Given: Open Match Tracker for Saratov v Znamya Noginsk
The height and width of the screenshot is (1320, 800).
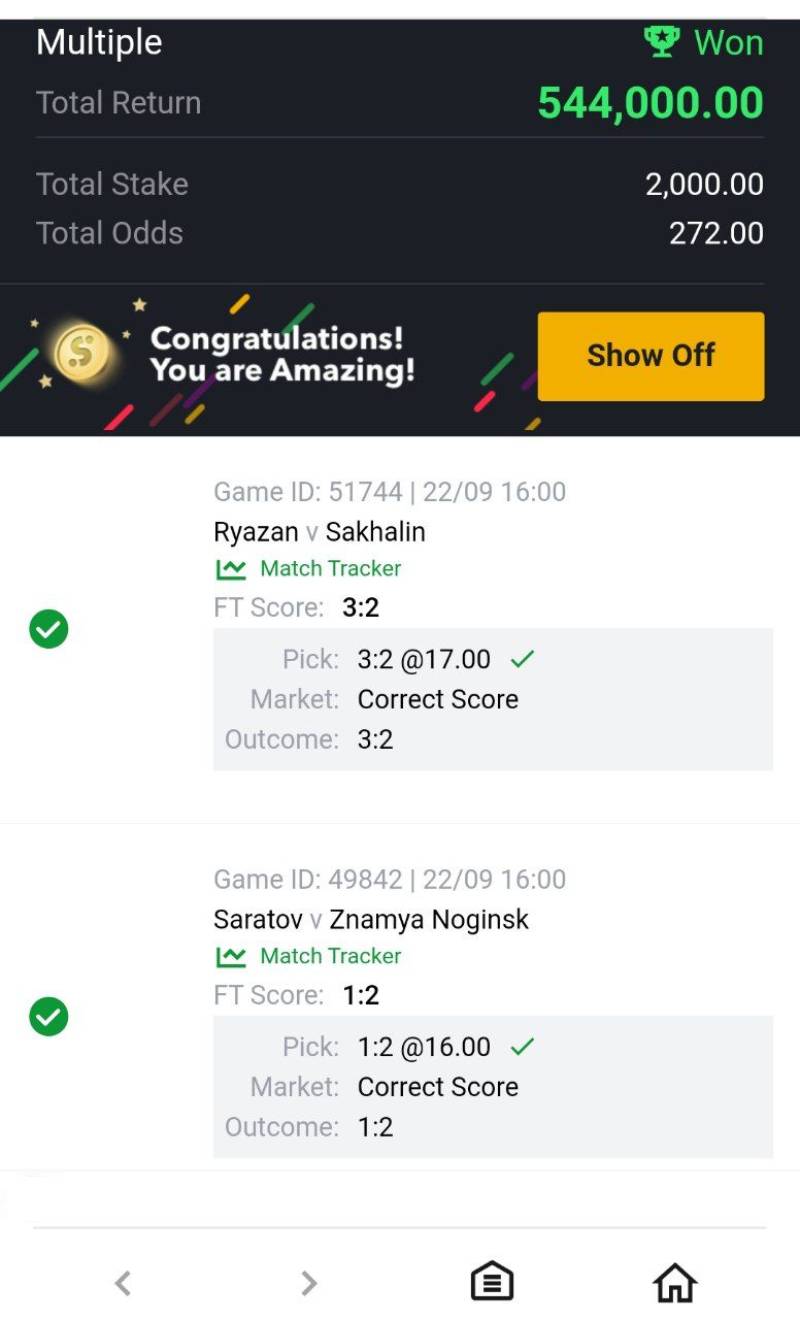Looking at the screenshot, I should tap(330, 957).
